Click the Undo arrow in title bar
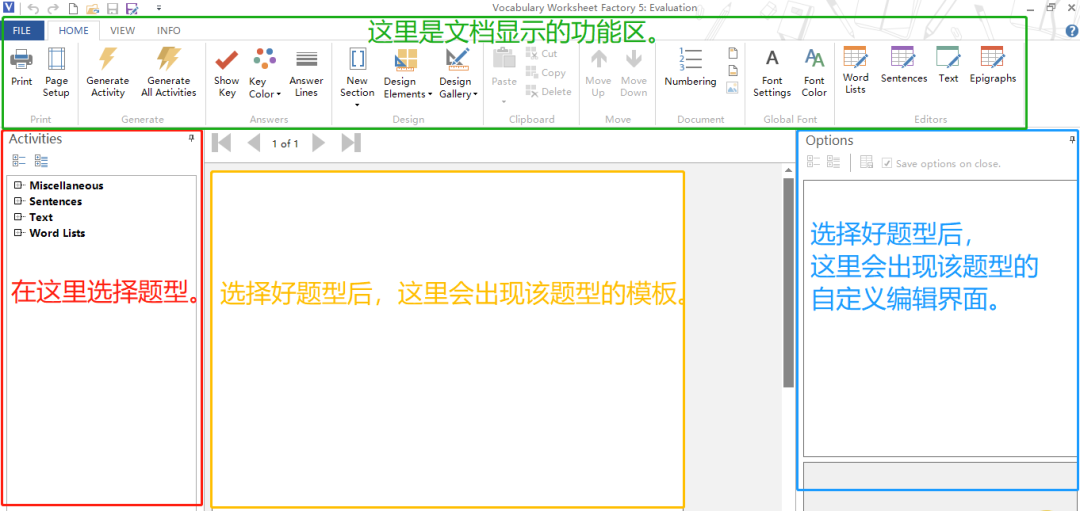This screenshot has height=511, width=1080. point(34,8)
